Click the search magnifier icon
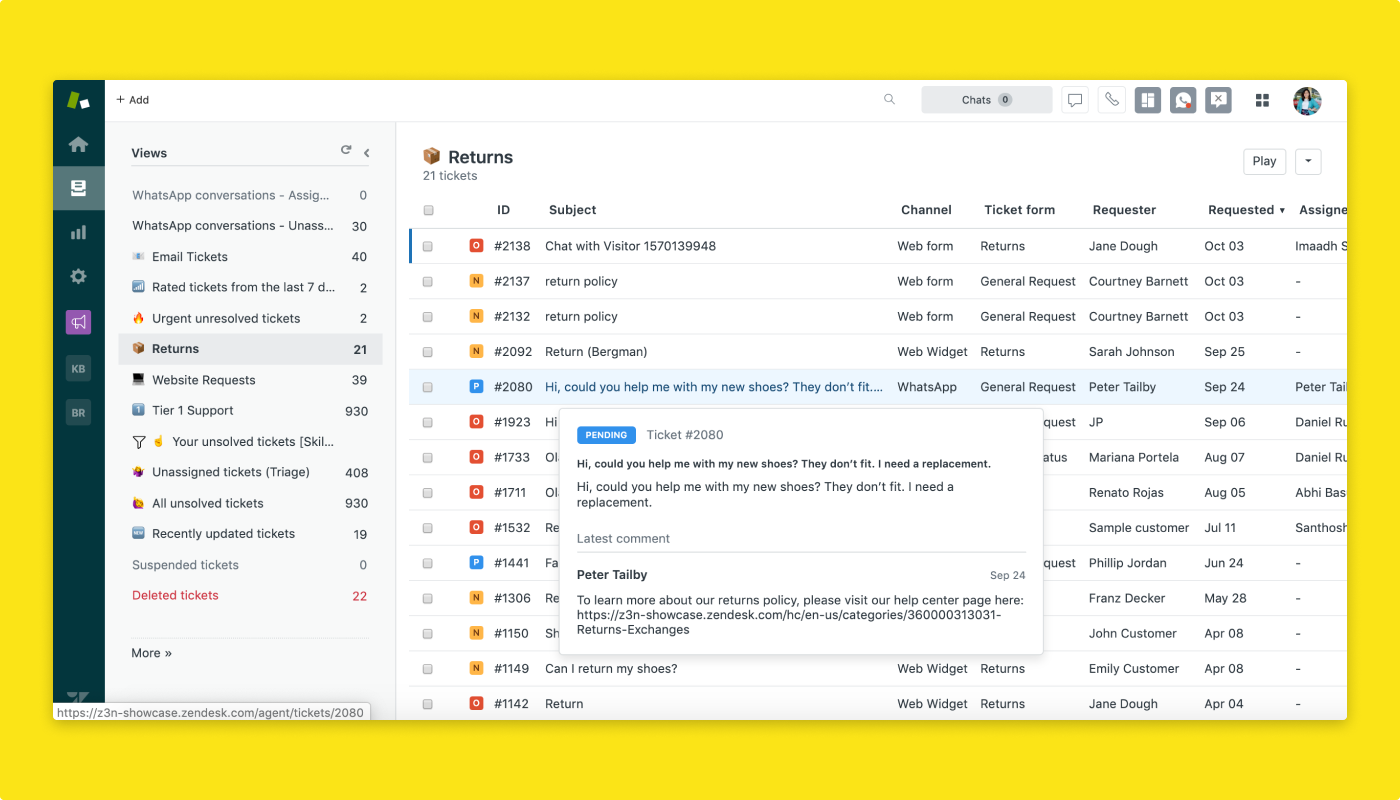This screenshot has height=800, width=1400. (x=889, y=99)
